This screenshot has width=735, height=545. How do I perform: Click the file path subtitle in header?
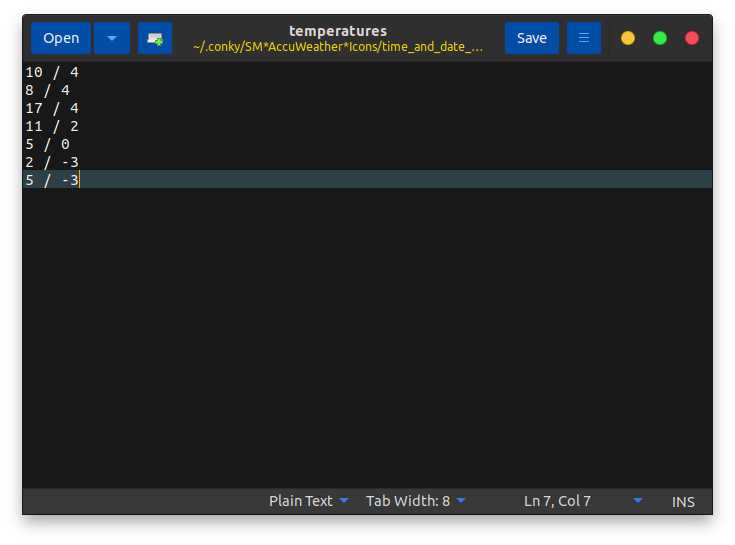338,47
